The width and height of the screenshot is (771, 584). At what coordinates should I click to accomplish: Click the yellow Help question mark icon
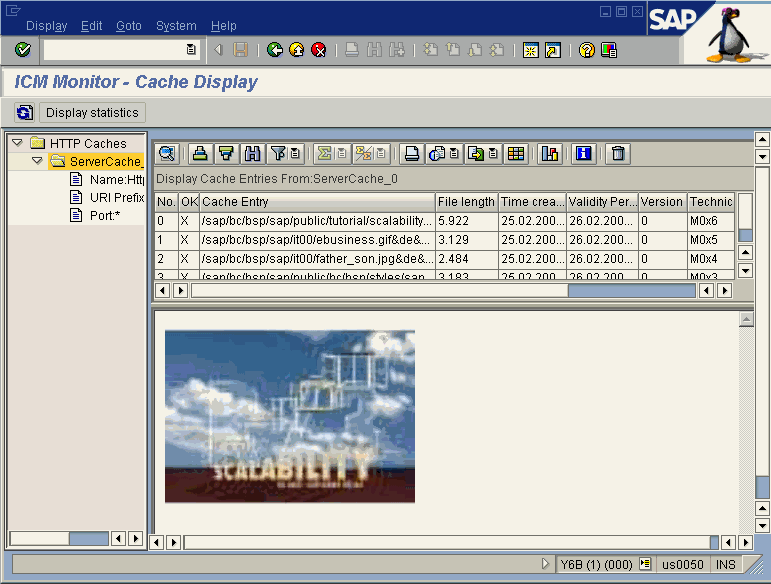(x=587, y=49)
